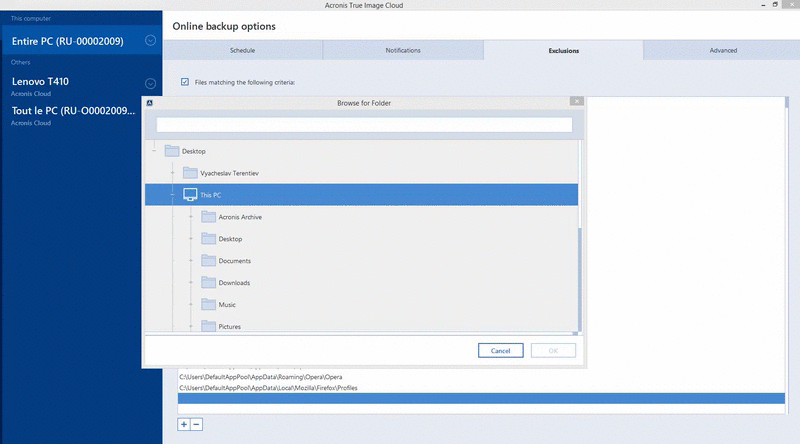Select Documents label in folder tree
This screenshot has width=800, height=444.
coord(235,261)
